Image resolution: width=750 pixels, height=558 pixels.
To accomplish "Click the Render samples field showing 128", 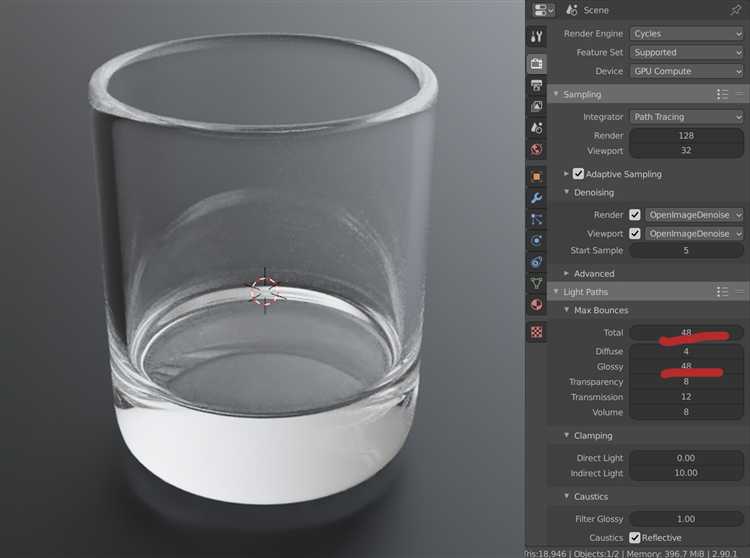I will click(x=686, y=136).
